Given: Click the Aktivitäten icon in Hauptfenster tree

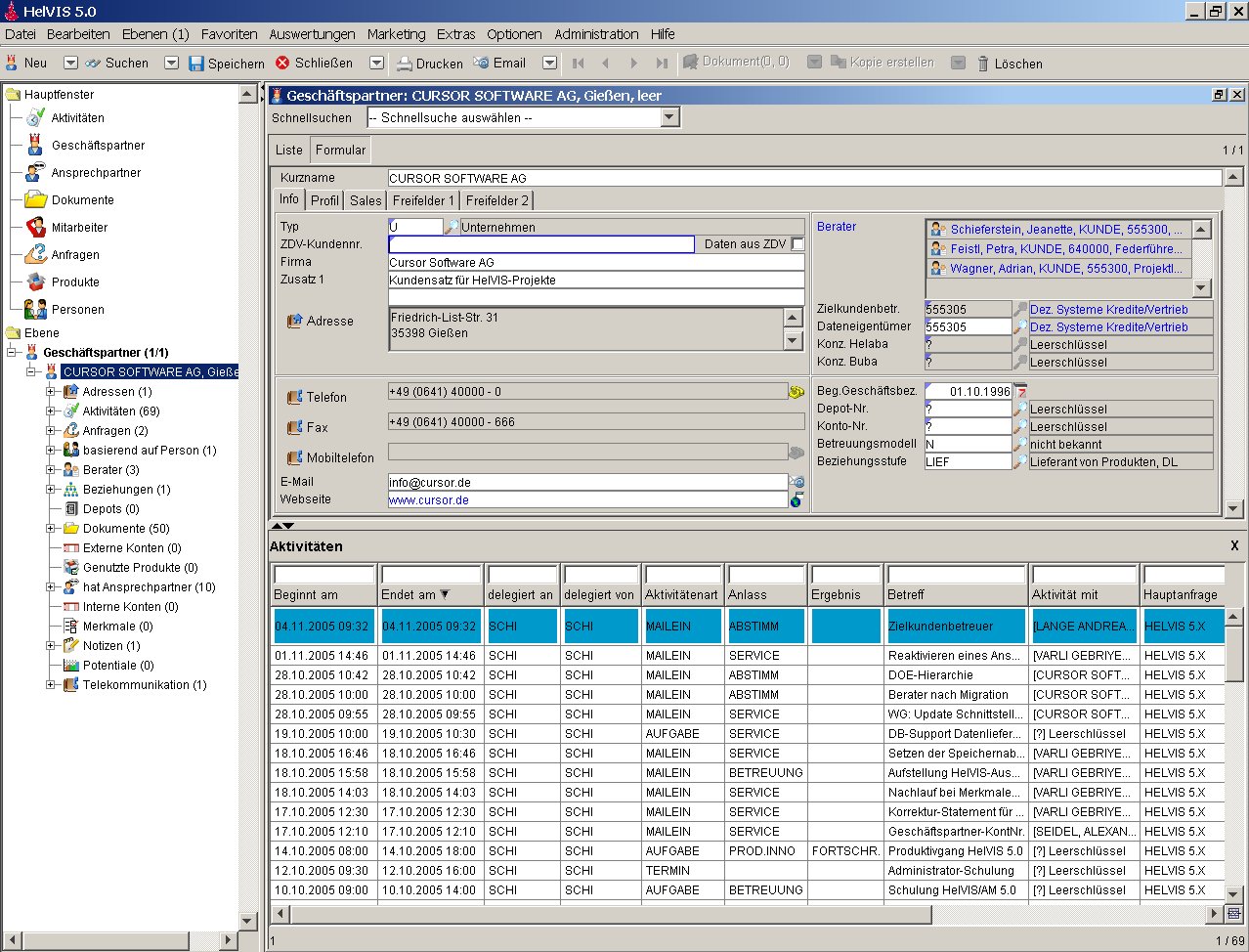Looking at the screenshot, I should (x=35, y=117).
